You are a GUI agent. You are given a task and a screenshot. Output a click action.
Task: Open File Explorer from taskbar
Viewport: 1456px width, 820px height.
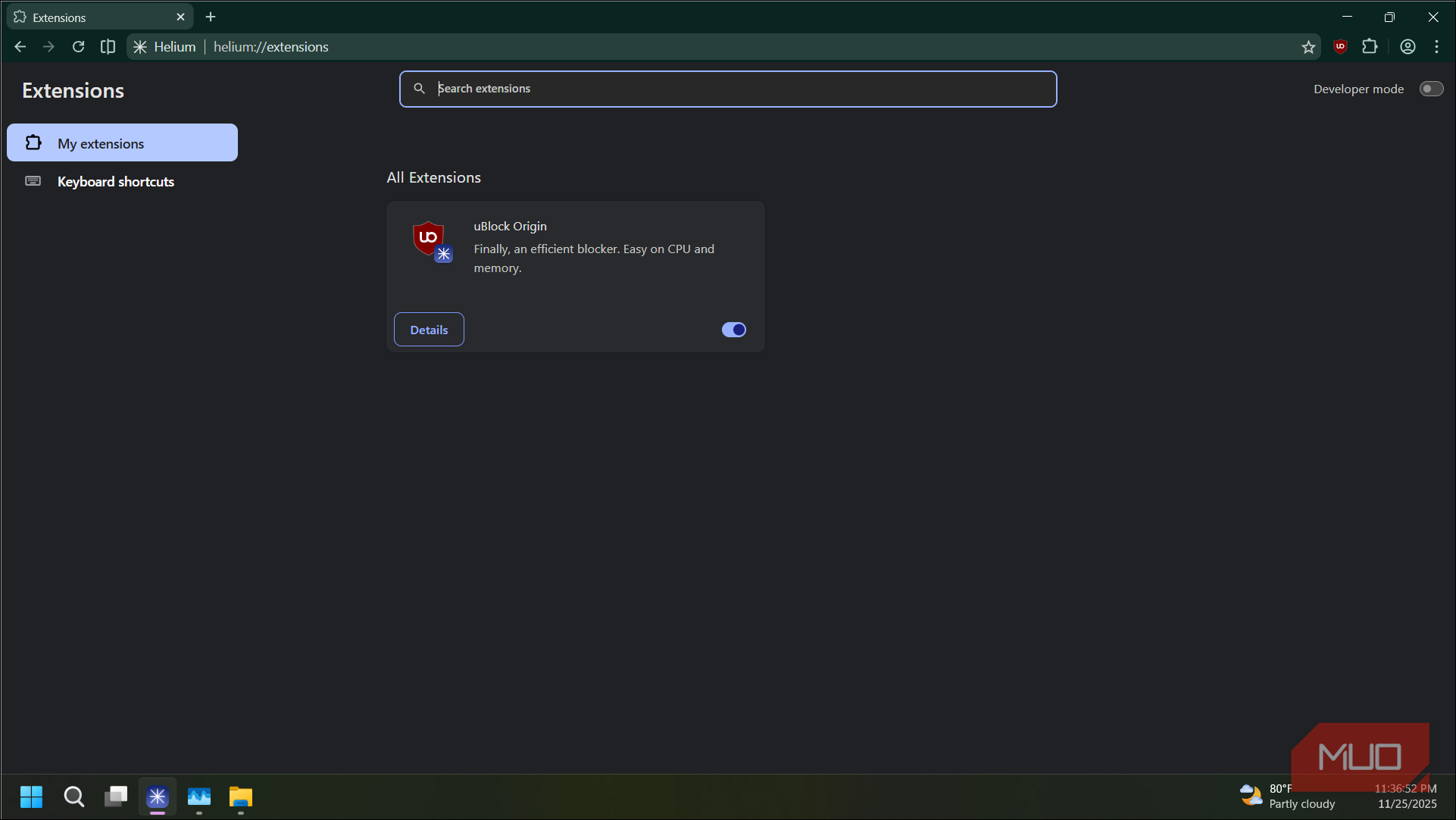[241, 797]
